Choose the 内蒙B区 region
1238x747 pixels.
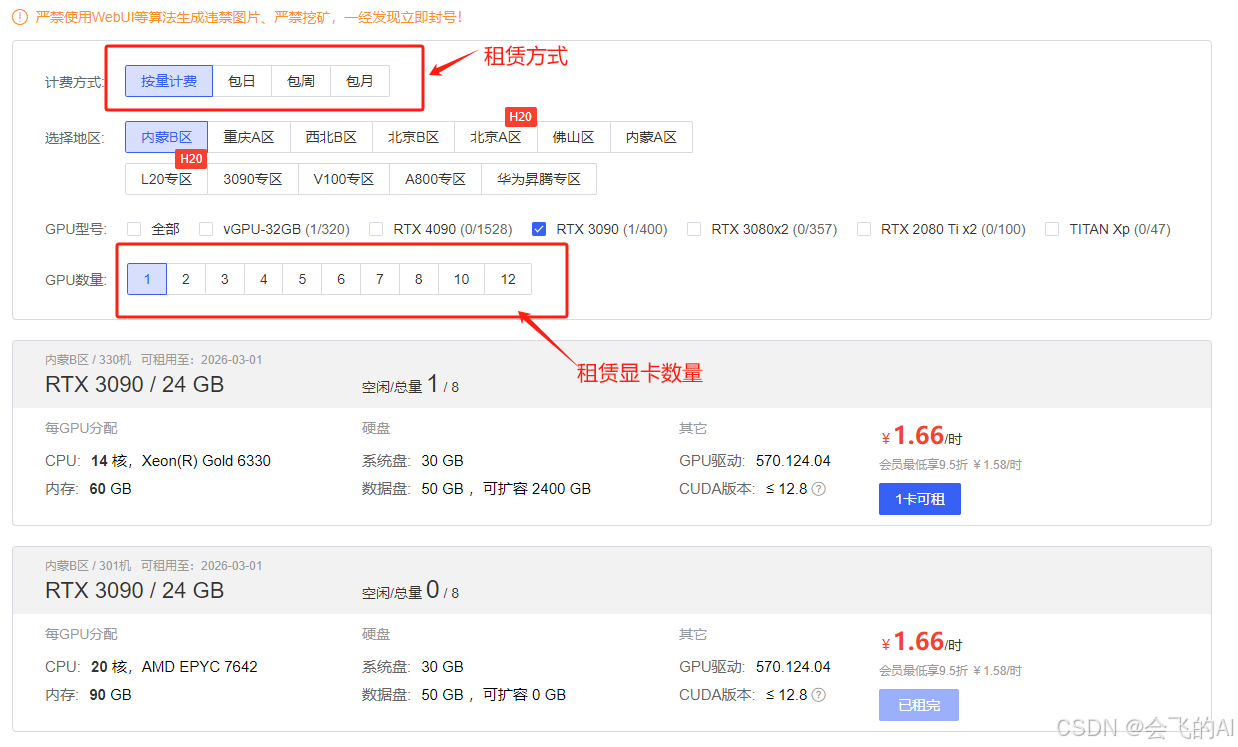click(x=166, y=137)
